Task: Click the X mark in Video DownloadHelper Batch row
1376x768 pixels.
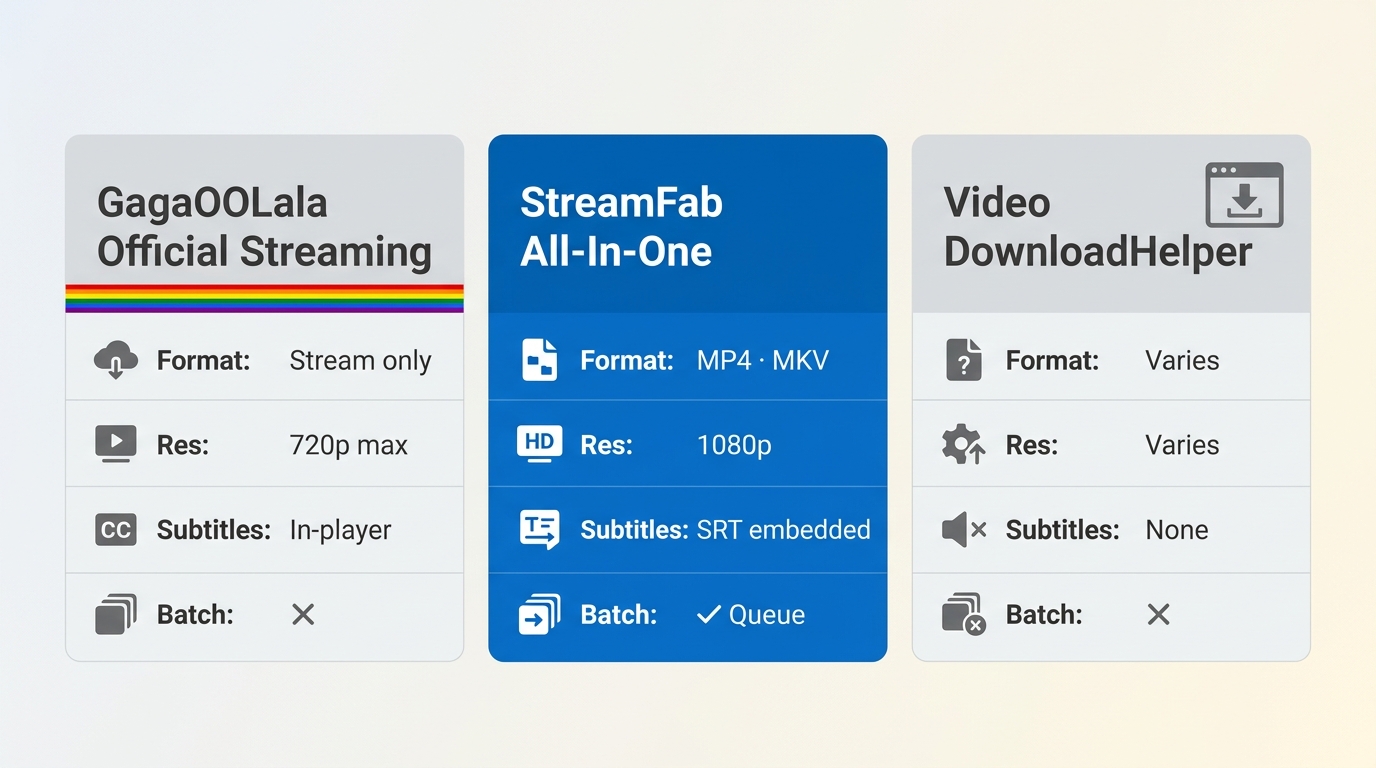Action: (x=1158, y=614)
